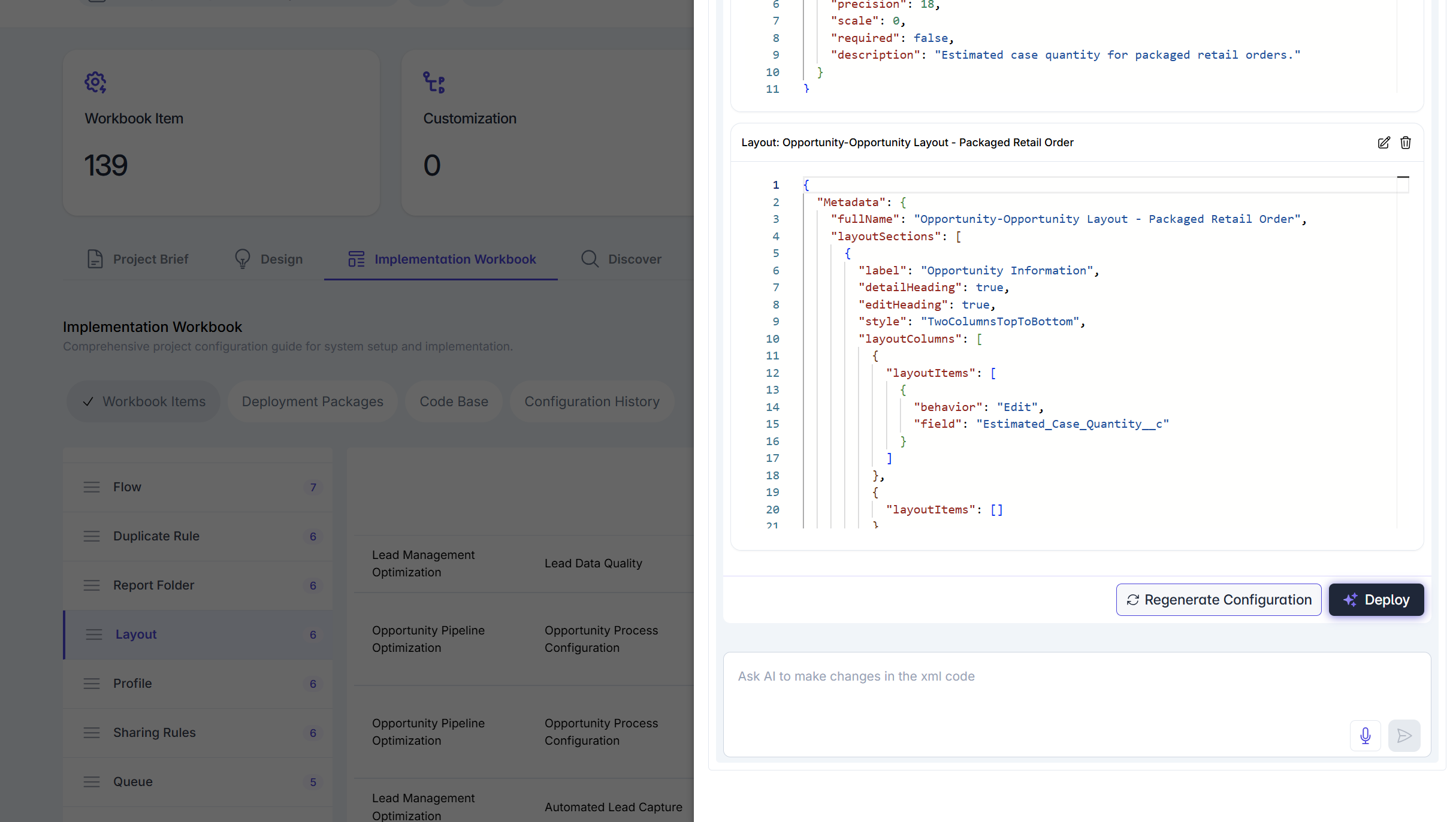Select Report Folder in the list

tap(198, 585)
